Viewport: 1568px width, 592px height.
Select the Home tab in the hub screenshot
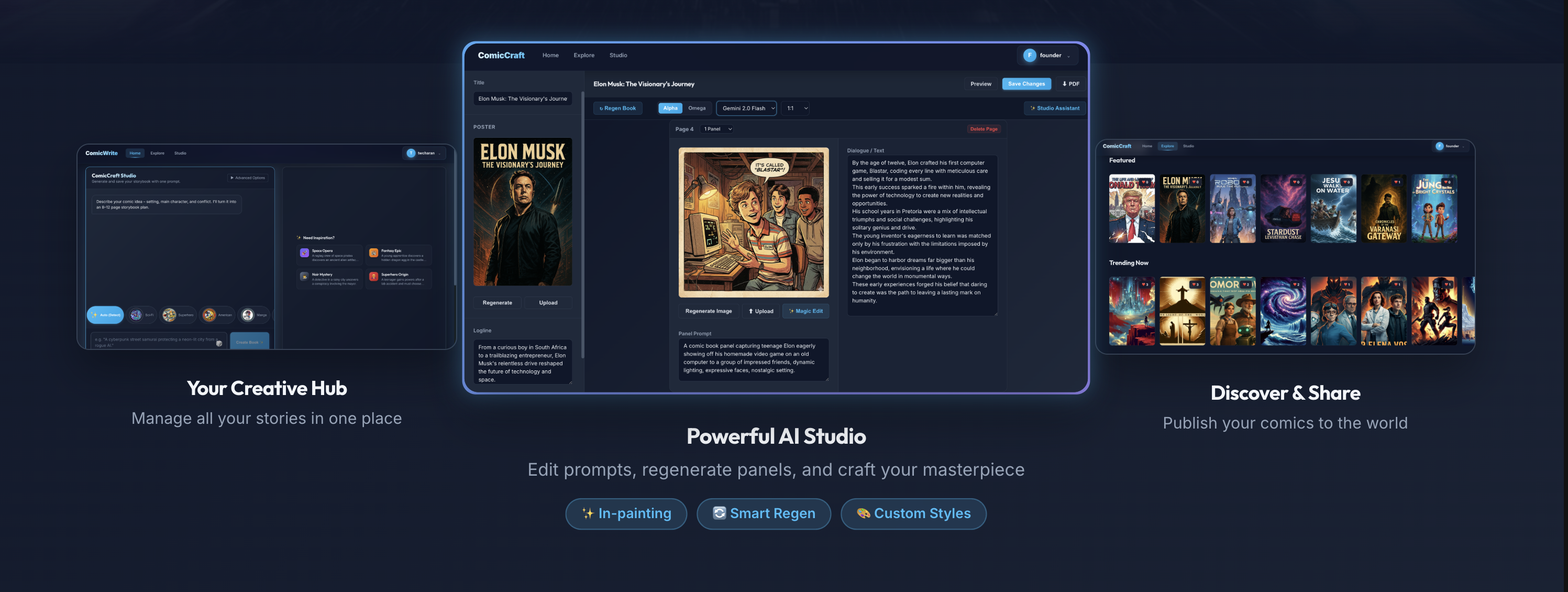pos(135,154)
